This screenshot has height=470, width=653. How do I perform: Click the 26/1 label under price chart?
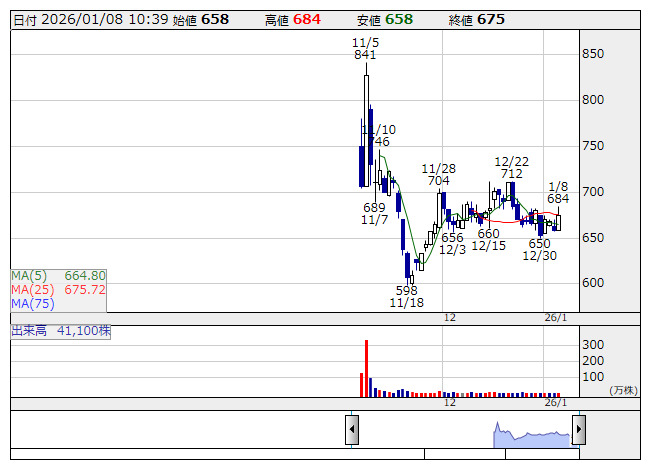[556, 318]
